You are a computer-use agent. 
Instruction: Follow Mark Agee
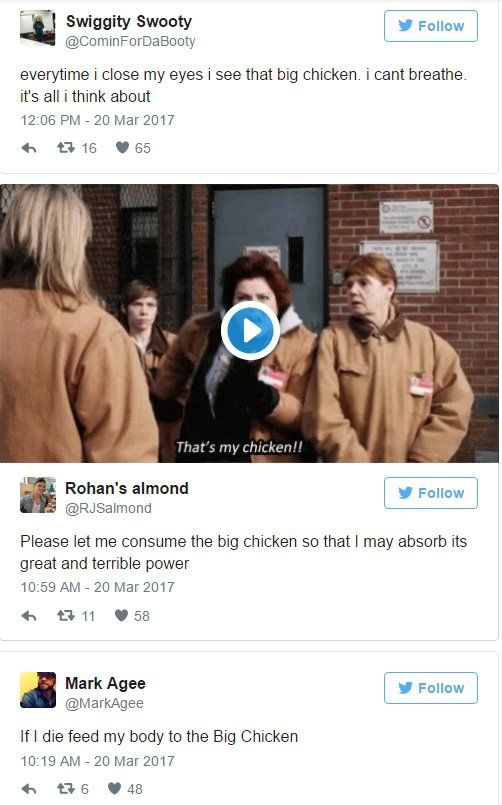431,688
